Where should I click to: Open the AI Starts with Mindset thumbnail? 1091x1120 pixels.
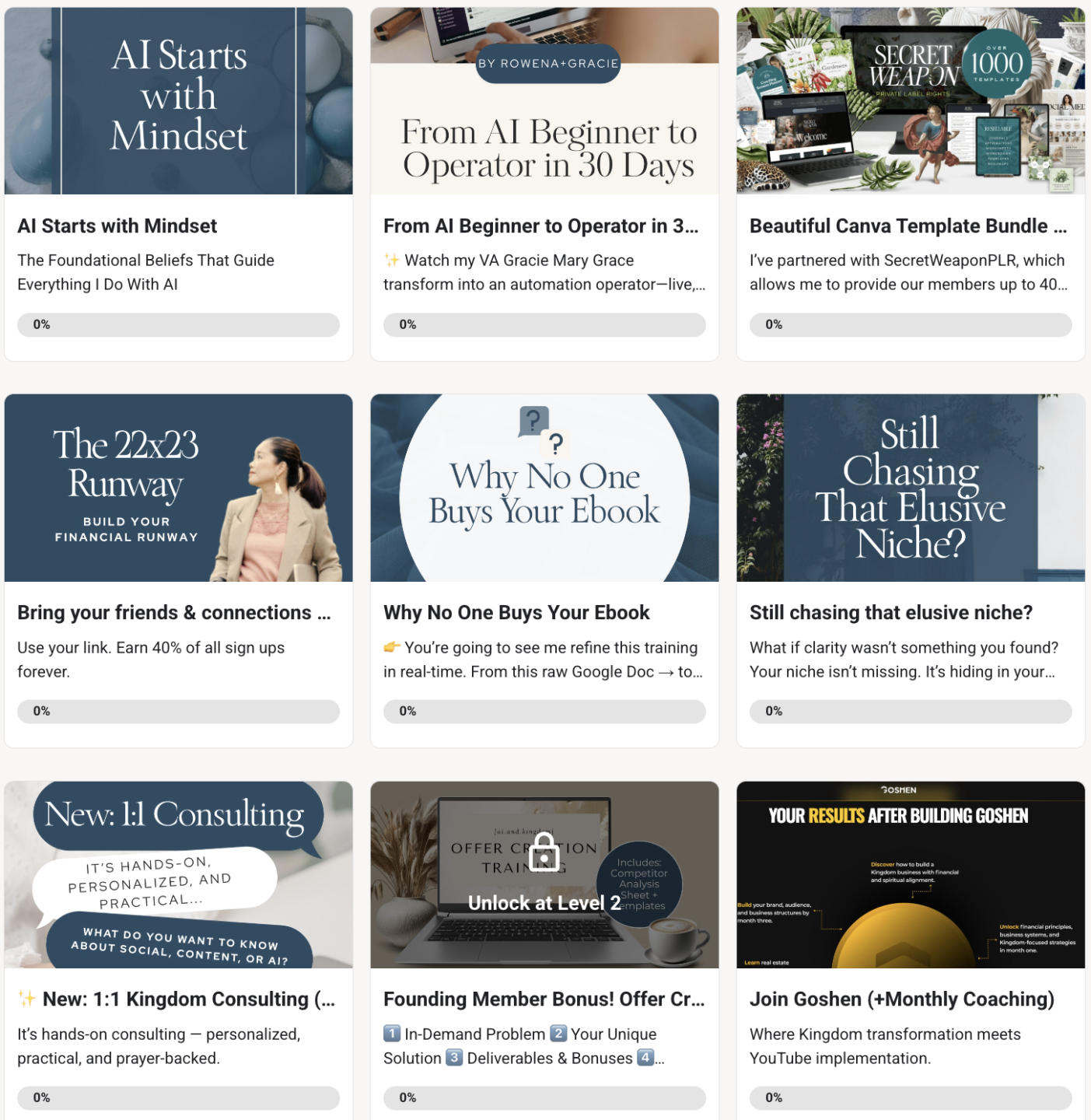(x=179, y=100)
